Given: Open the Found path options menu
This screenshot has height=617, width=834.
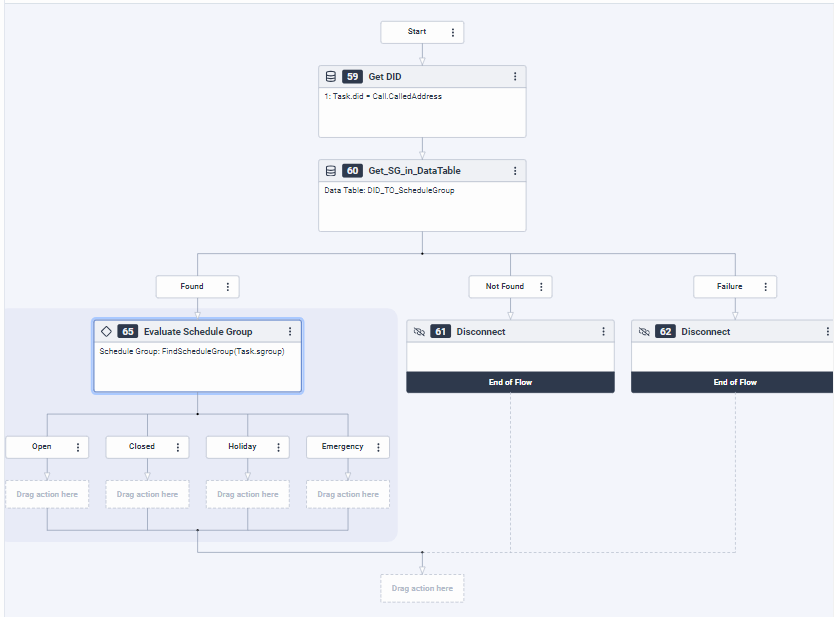Looking at the screenshot, I should click(227, 287).
